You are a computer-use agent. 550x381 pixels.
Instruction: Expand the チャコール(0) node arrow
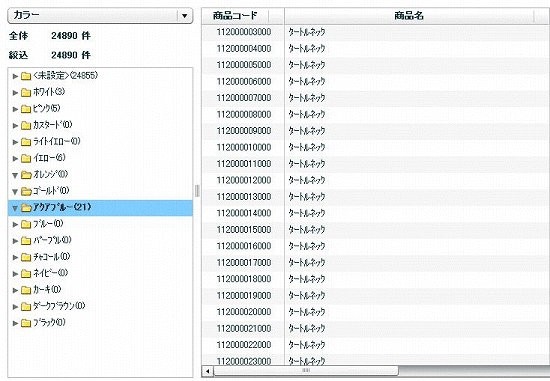pyautogui.click(x=15, y=258)
